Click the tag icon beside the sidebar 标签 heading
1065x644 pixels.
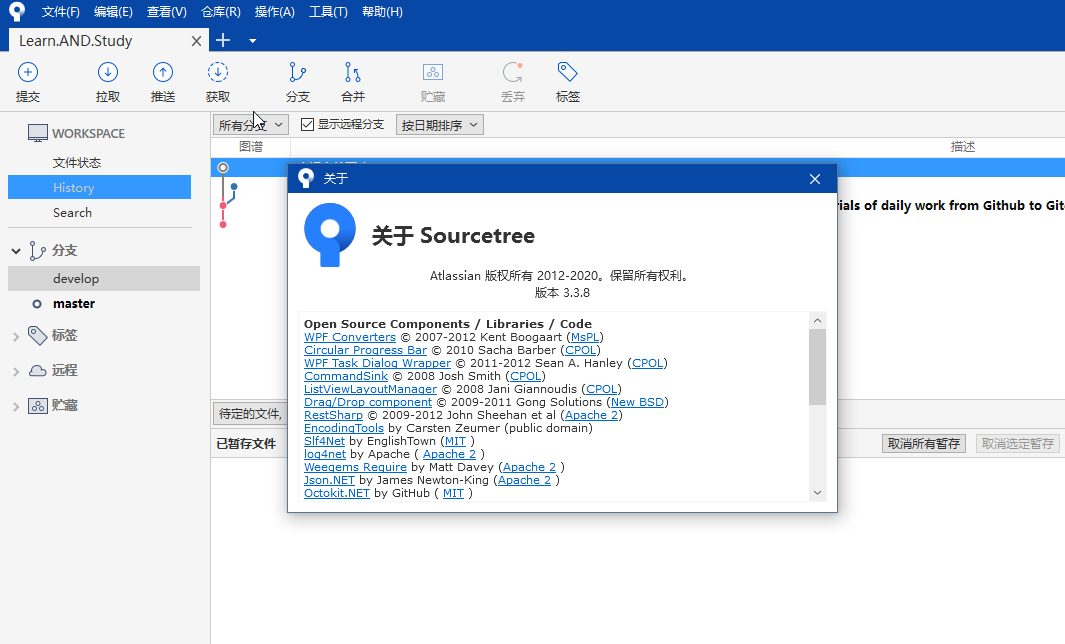pyautogui.click(x=37, y=335)
